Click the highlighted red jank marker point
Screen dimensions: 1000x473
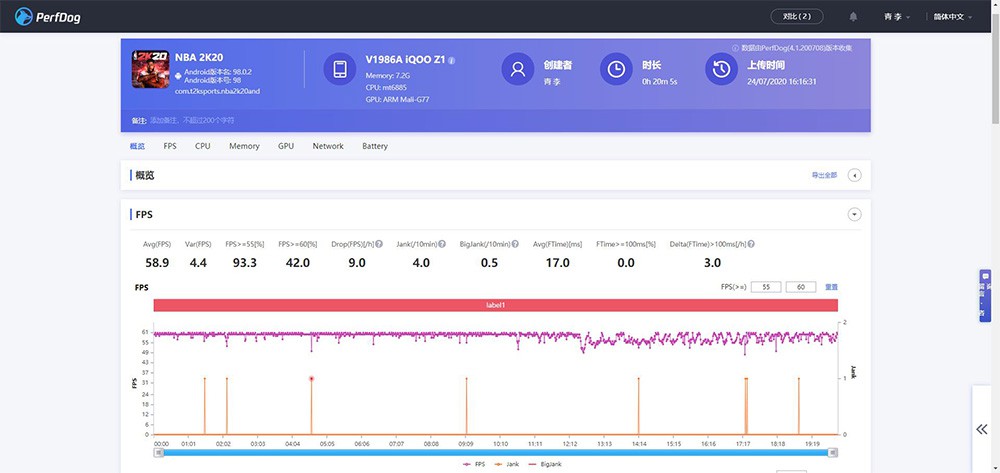pyautogui.click(x=311, y=379)
